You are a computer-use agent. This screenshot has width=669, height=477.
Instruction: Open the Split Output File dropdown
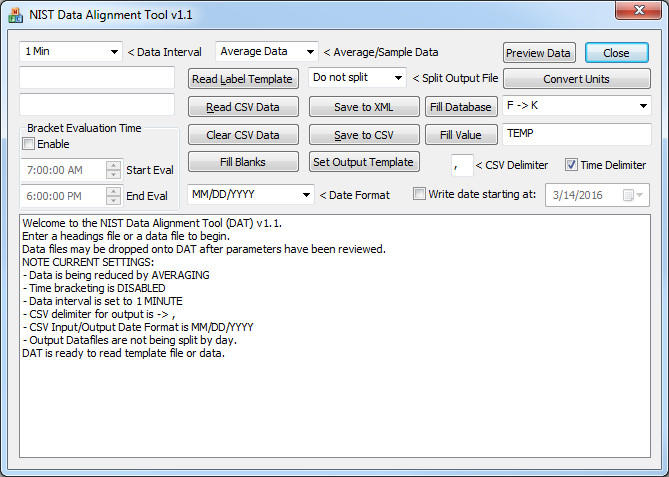point(357,77)
